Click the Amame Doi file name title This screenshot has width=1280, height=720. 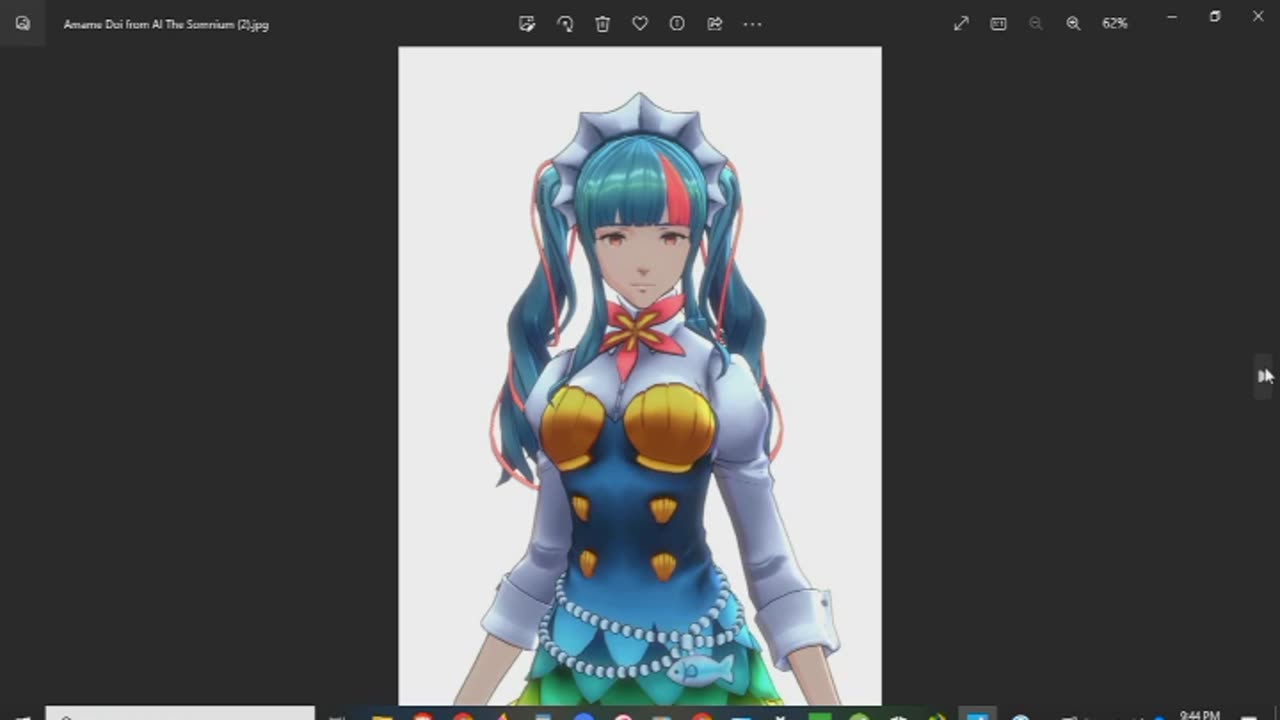click(x=166, y=24)
